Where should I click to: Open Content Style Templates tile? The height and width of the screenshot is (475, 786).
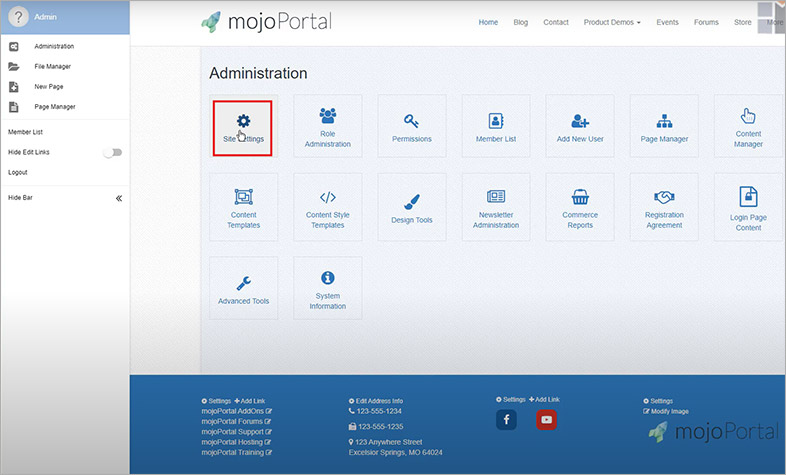point(327,207)
